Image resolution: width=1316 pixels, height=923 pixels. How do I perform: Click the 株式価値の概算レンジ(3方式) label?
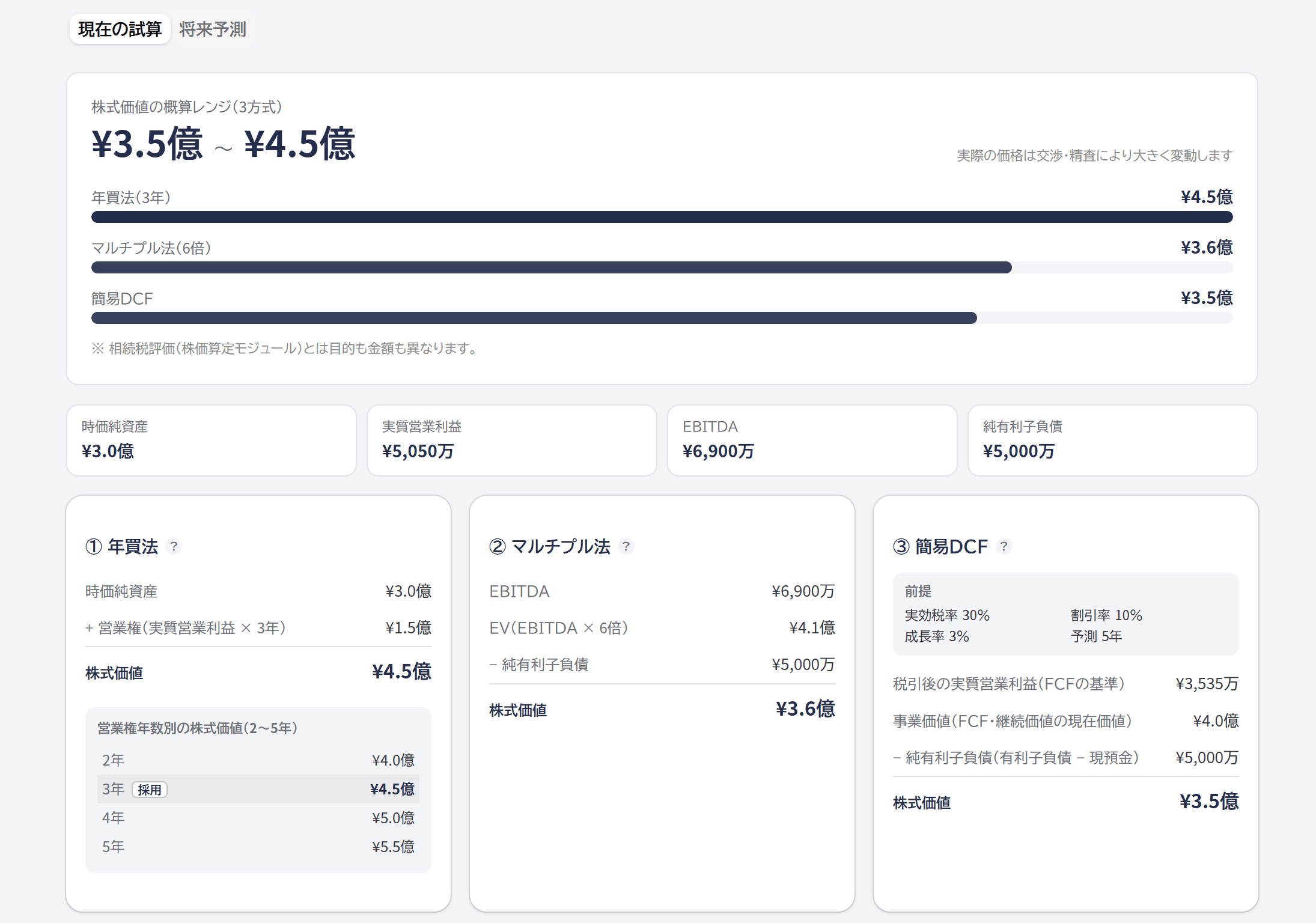(x=186, y=107)
